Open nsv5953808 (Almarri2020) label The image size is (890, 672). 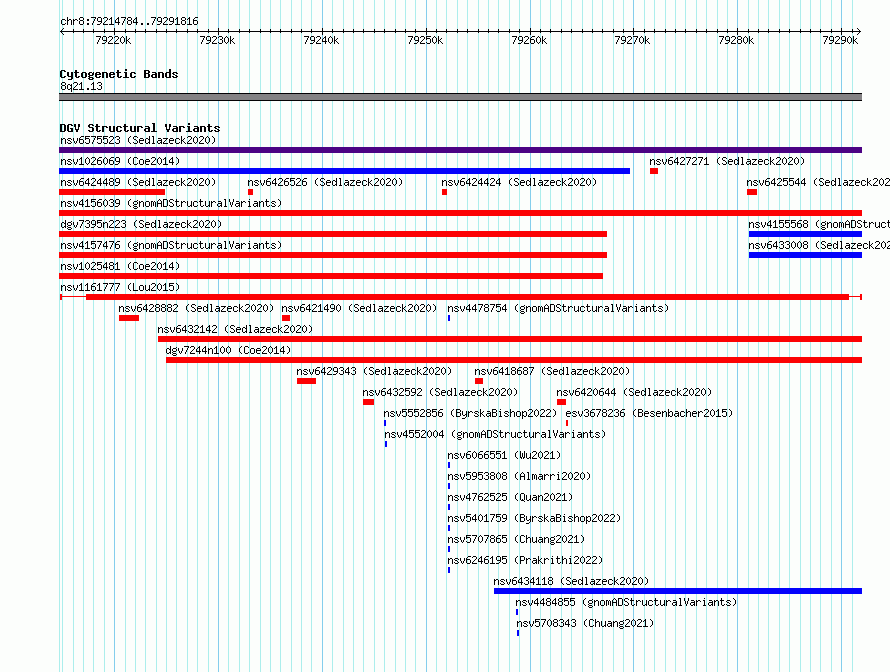pos(519,476)
